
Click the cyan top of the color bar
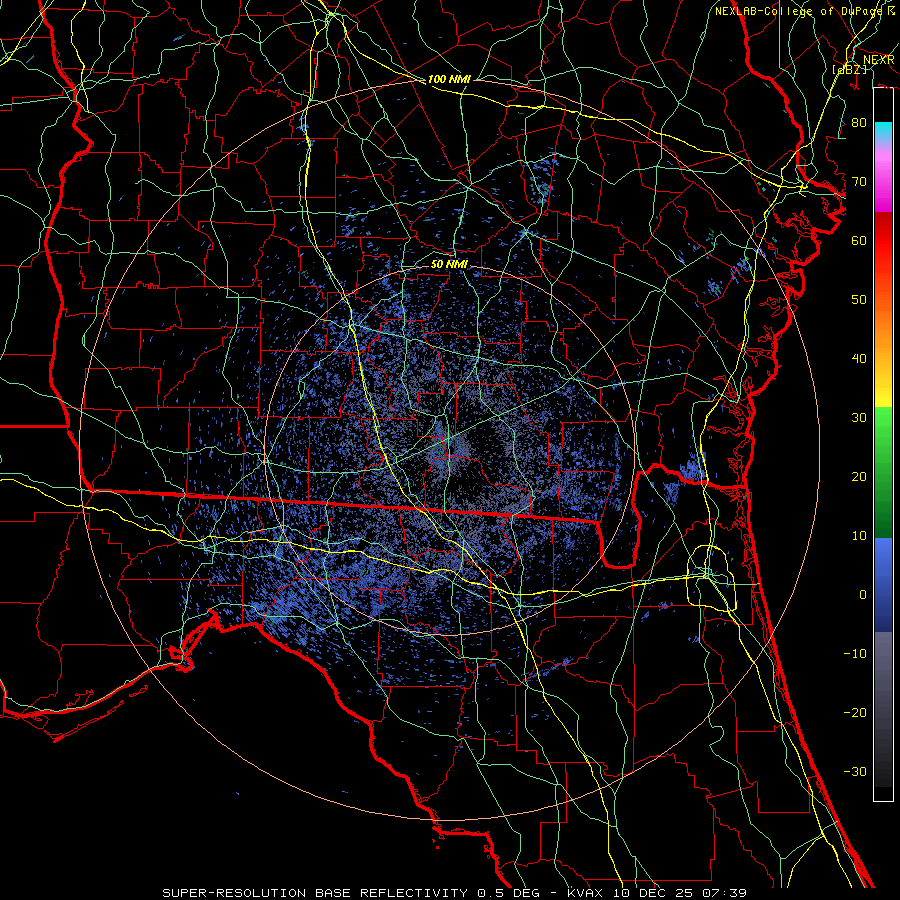(x=883, y=131)
